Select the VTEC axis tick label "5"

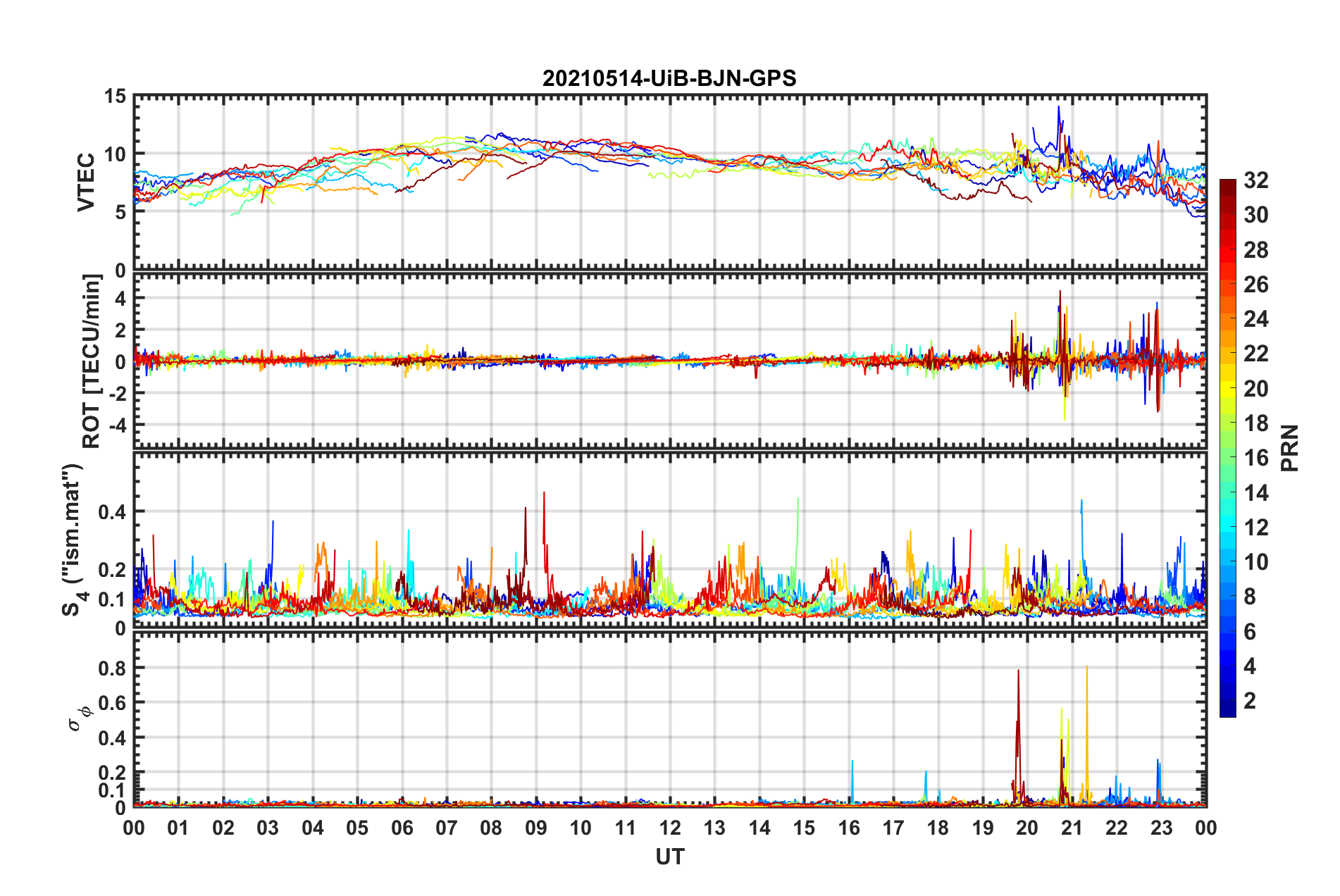point(120,213)
